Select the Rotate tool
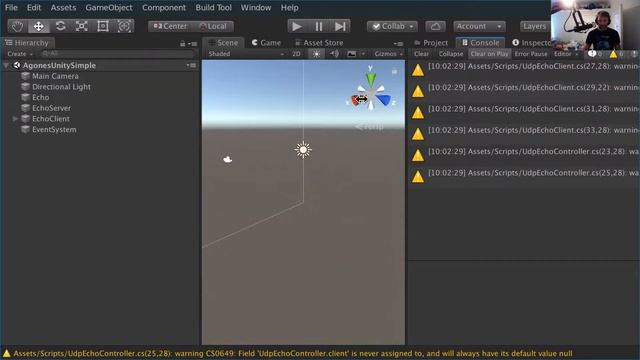Screen dimensions: 640x360 pyautogui.click(x=60, y=27)
